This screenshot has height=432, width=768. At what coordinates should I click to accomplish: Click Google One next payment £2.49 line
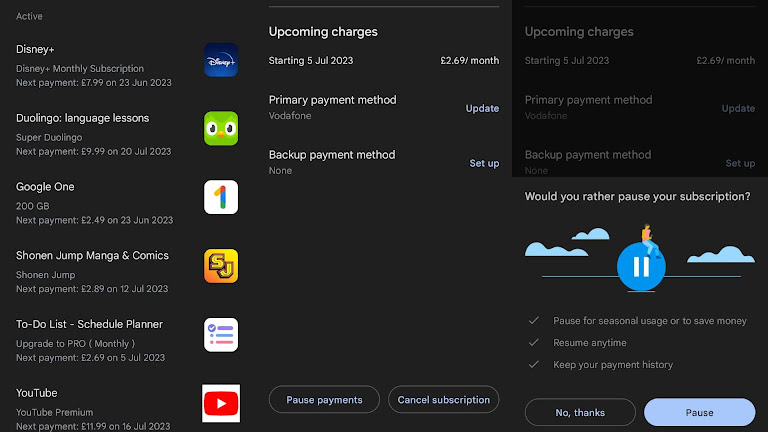coord(94,220)
